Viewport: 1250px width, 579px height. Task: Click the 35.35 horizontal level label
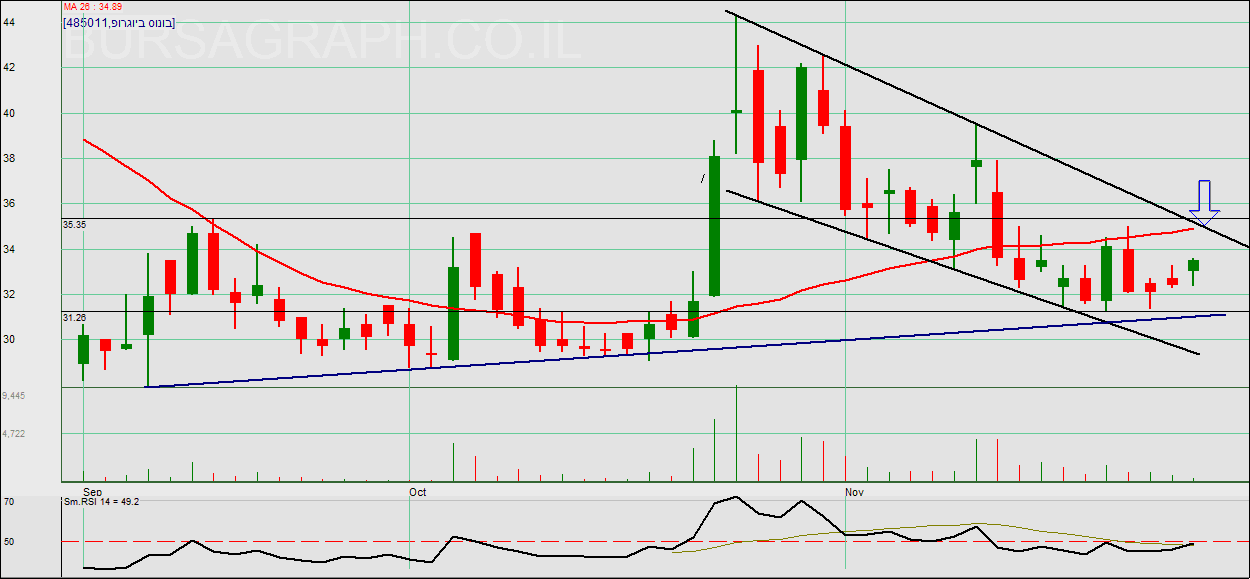[x=74, y=225]
